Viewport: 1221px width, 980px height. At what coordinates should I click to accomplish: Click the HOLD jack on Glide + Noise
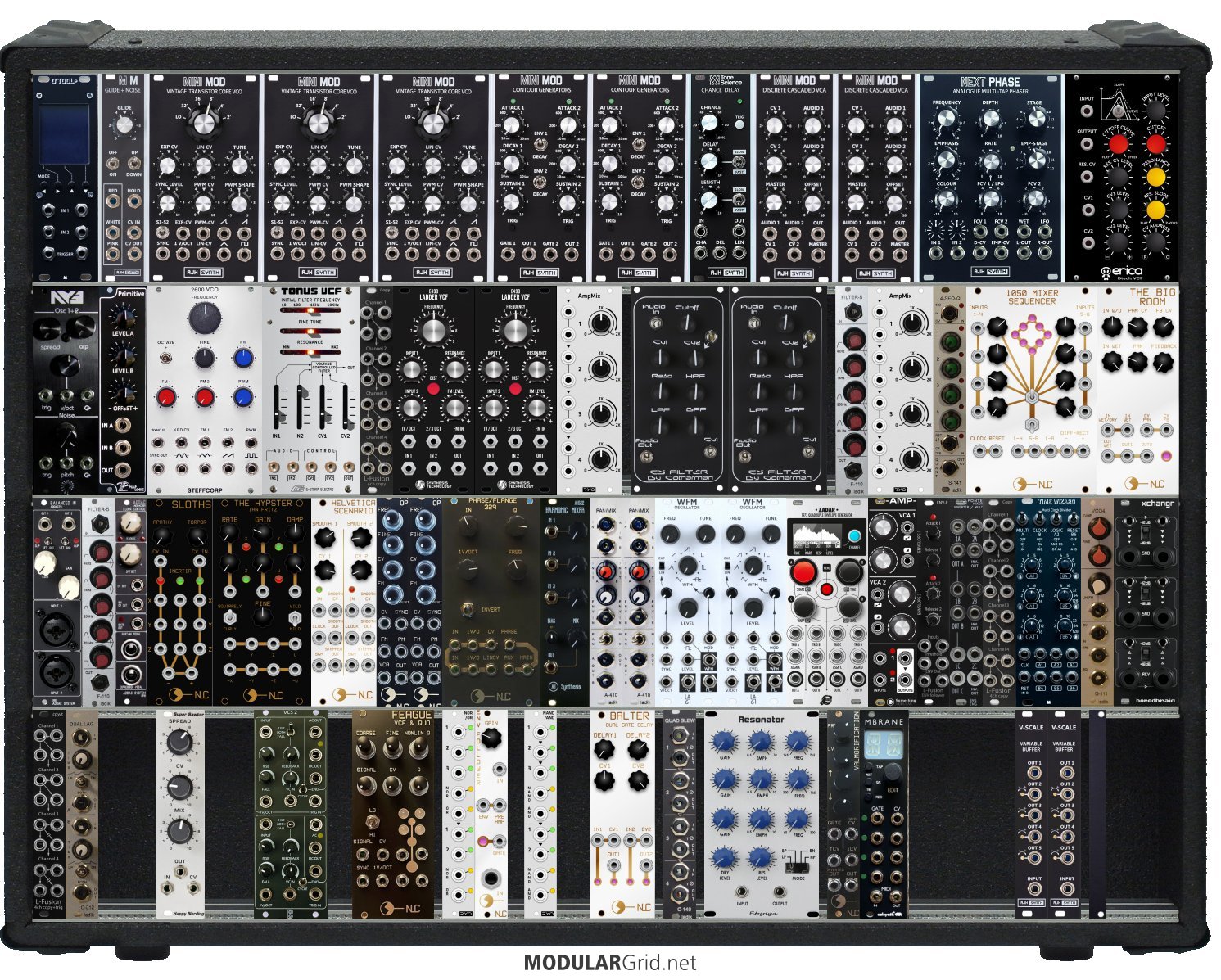(x=133, y=201)
